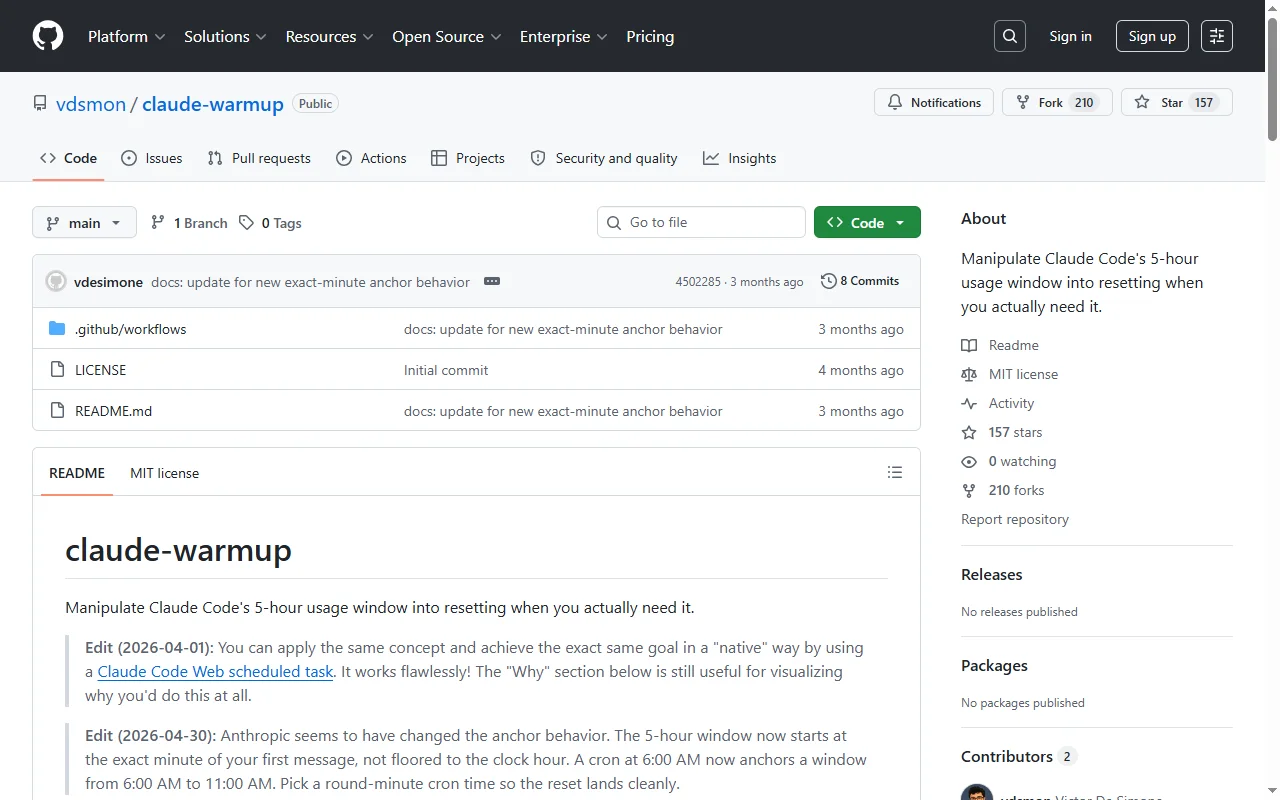Image resolution: width=1280 pixels, height=800 pixels.
Task: Click Report repository
Action: tap(1015, 519)
